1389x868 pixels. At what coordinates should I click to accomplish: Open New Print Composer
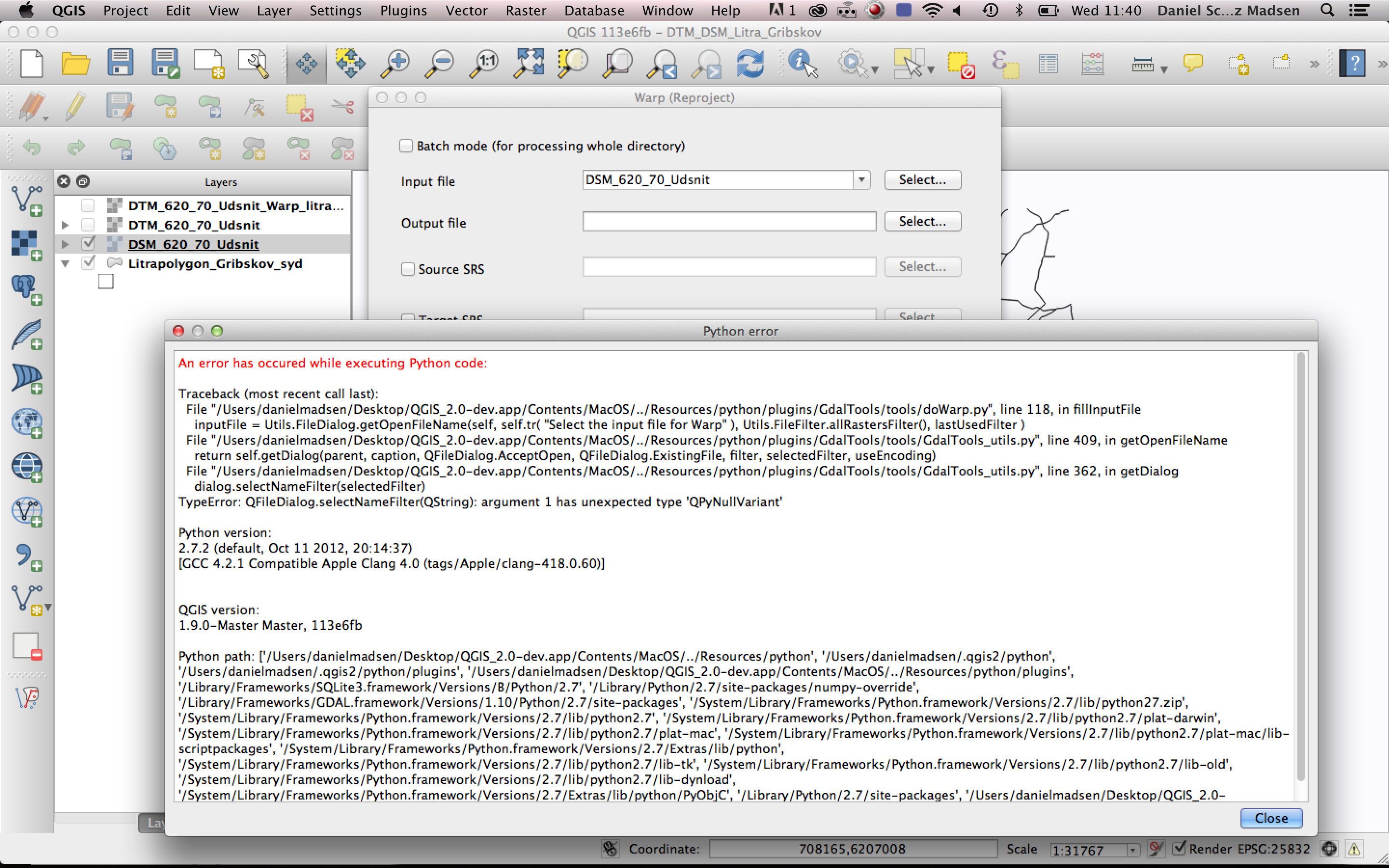pyautogui.click(x=209, y=63)
